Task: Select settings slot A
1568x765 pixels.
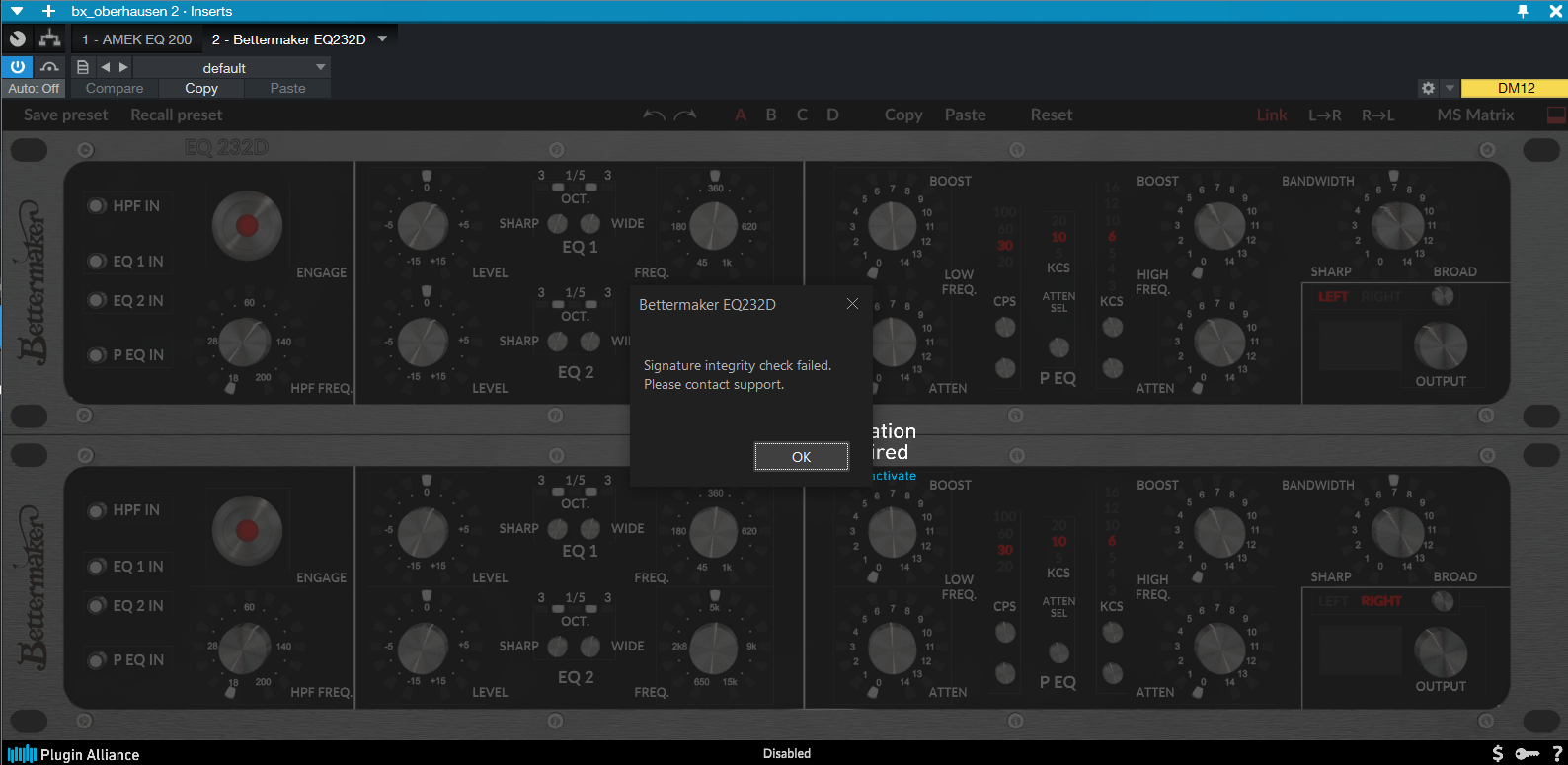Action: (x=741, y=115)
